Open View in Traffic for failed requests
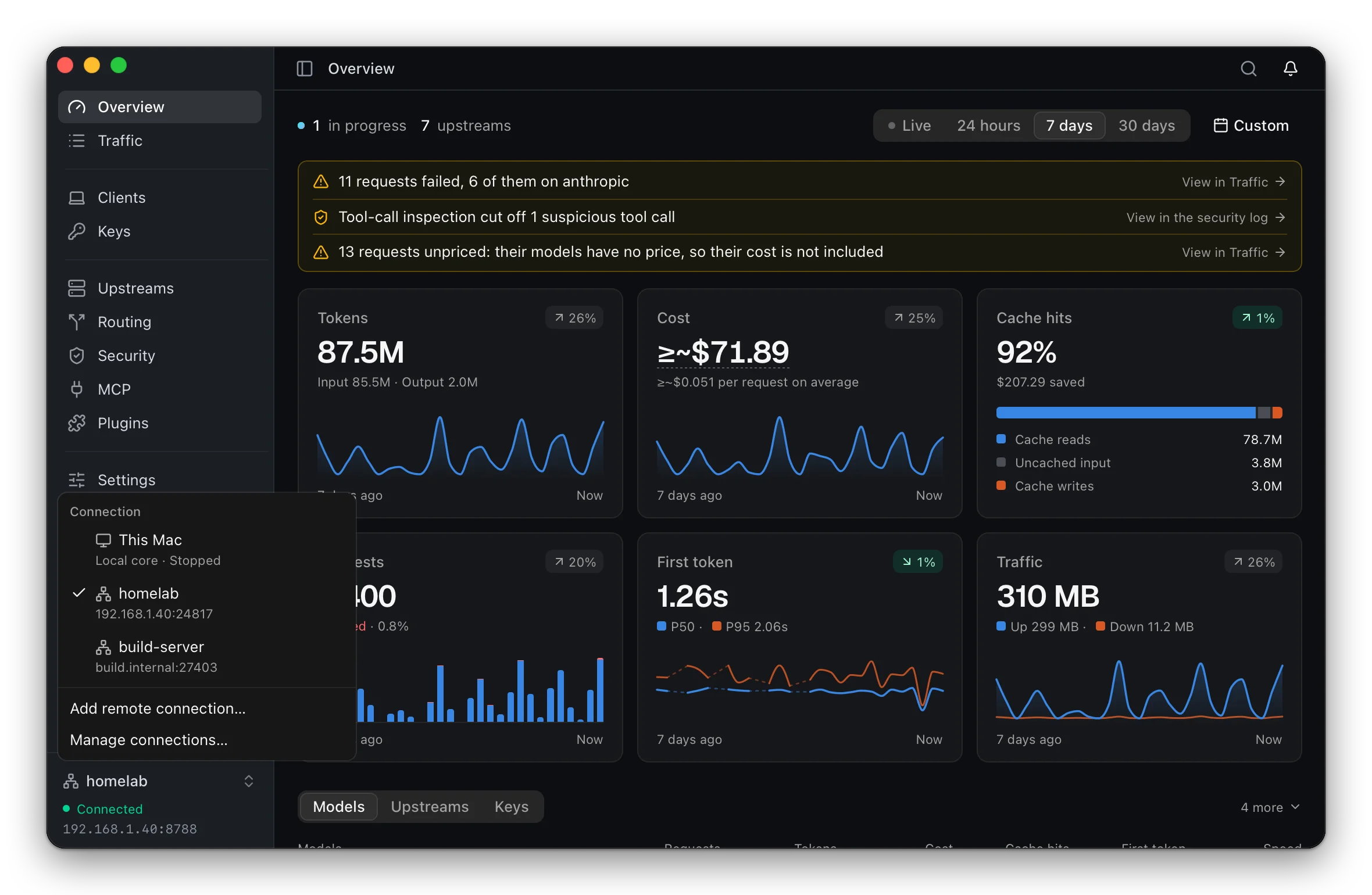Image resolution: width=1372 pixels, height=895 pixels. point(1233,182)
